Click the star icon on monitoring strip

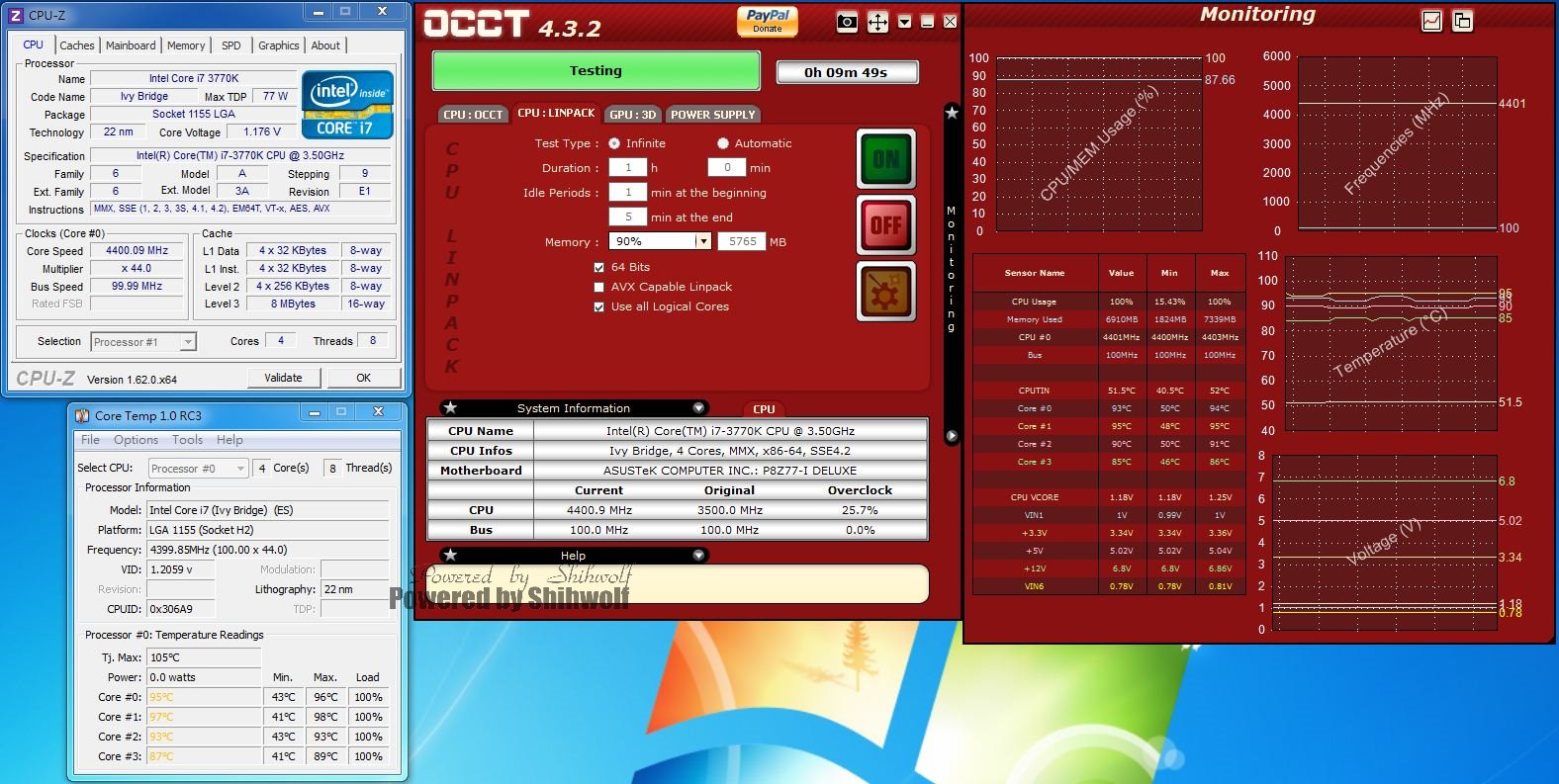(x=952, y=113)
